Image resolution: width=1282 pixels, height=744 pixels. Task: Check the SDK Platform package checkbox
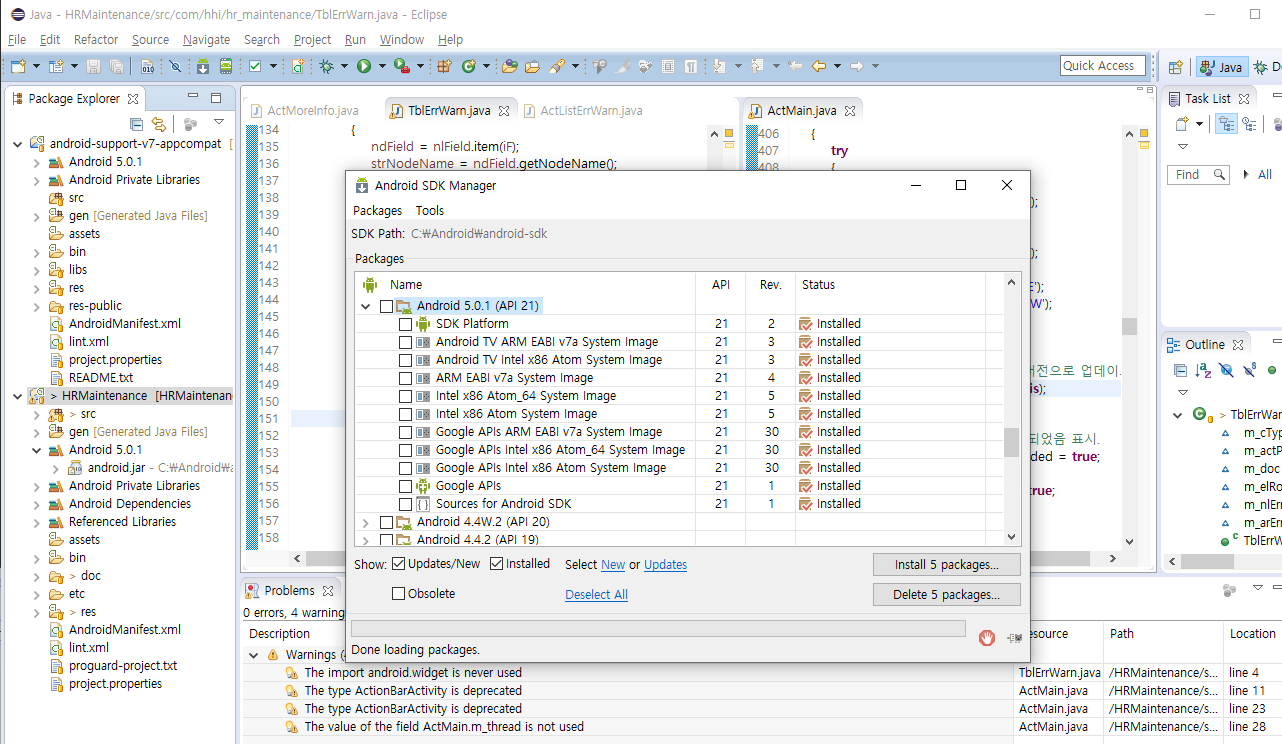point(405,324)
